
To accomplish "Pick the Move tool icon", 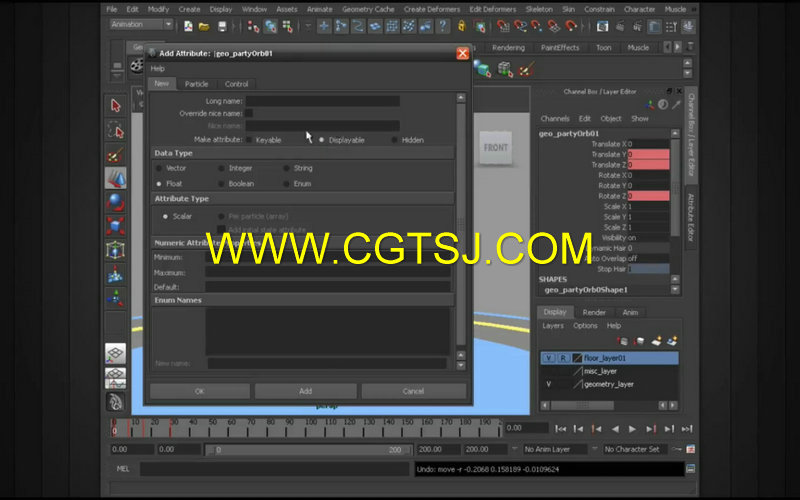I will [116, 178].
